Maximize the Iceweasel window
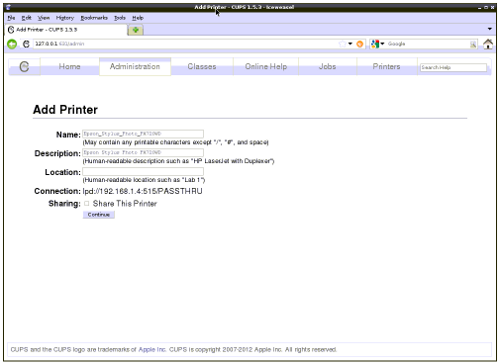The image size is (500, 363). click(486, 7)
